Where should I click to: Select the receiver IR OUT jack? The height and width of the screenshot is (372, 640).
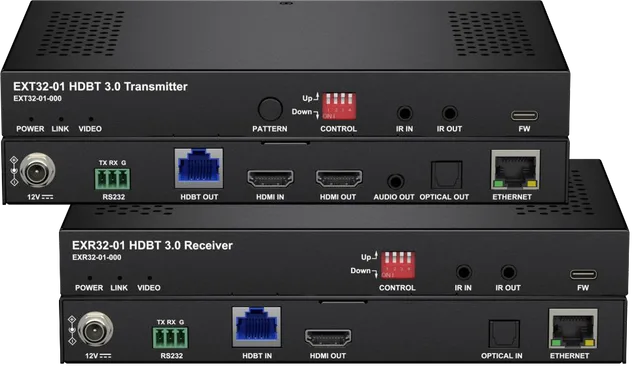coord(508,272)
